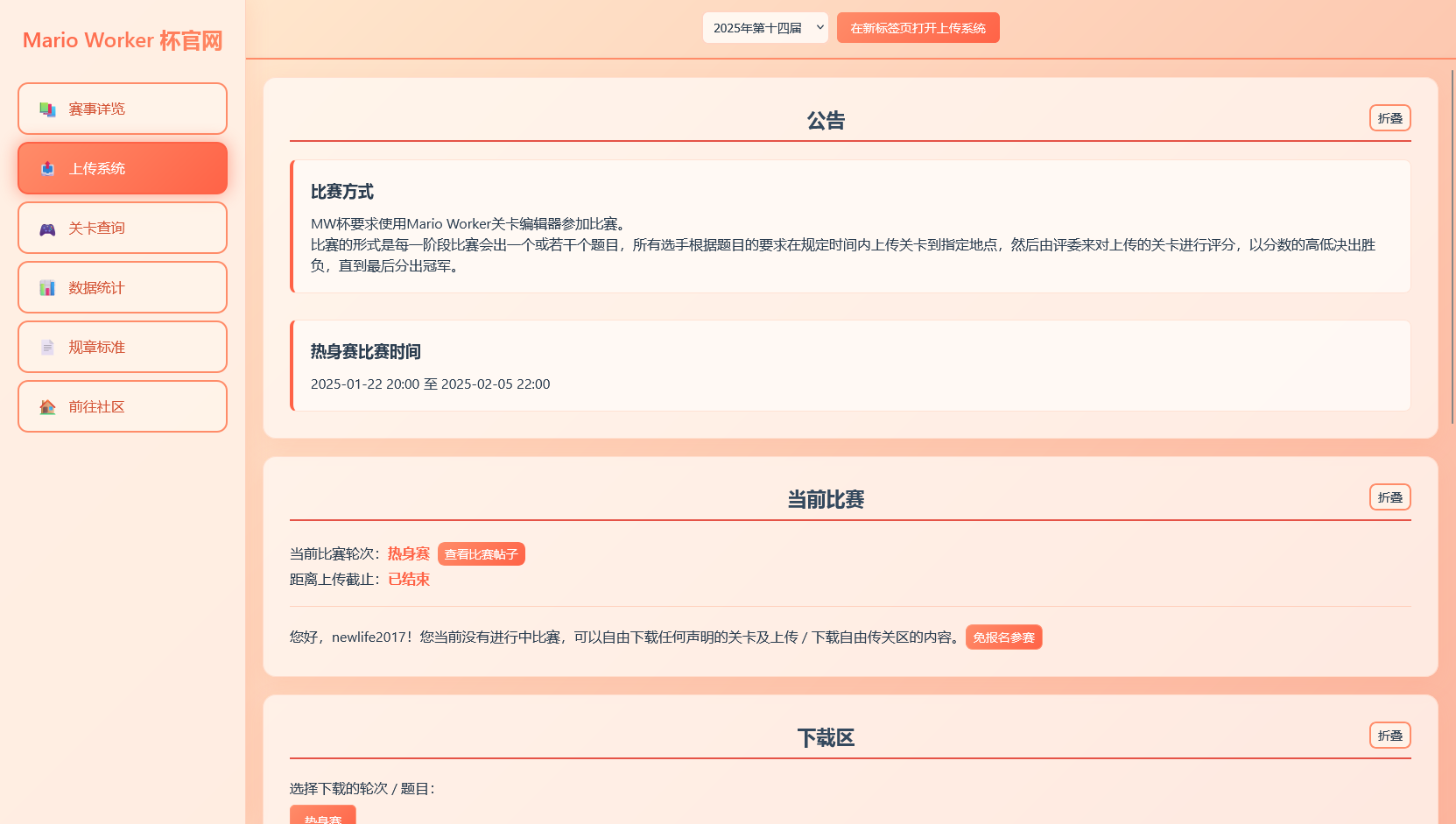Click the 下载区 section heading
This screenshot has width=1456, height=824.
[x=826, y=738]
